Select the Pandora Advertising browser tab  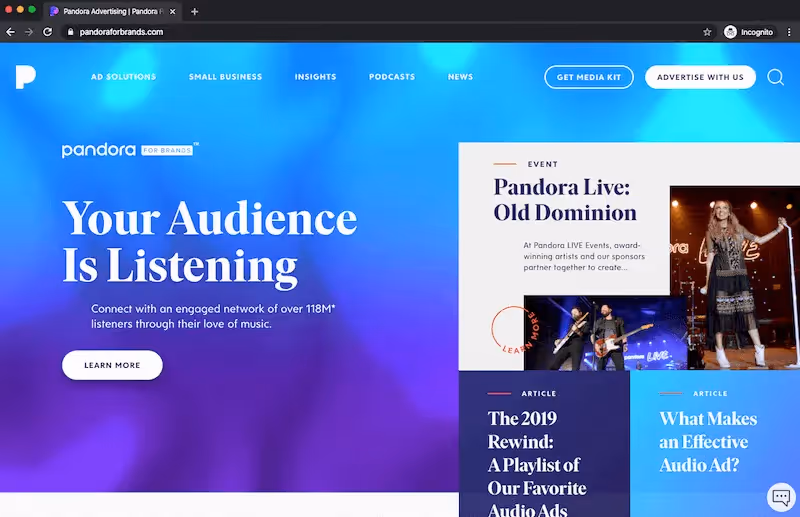[x=112, y=11]
